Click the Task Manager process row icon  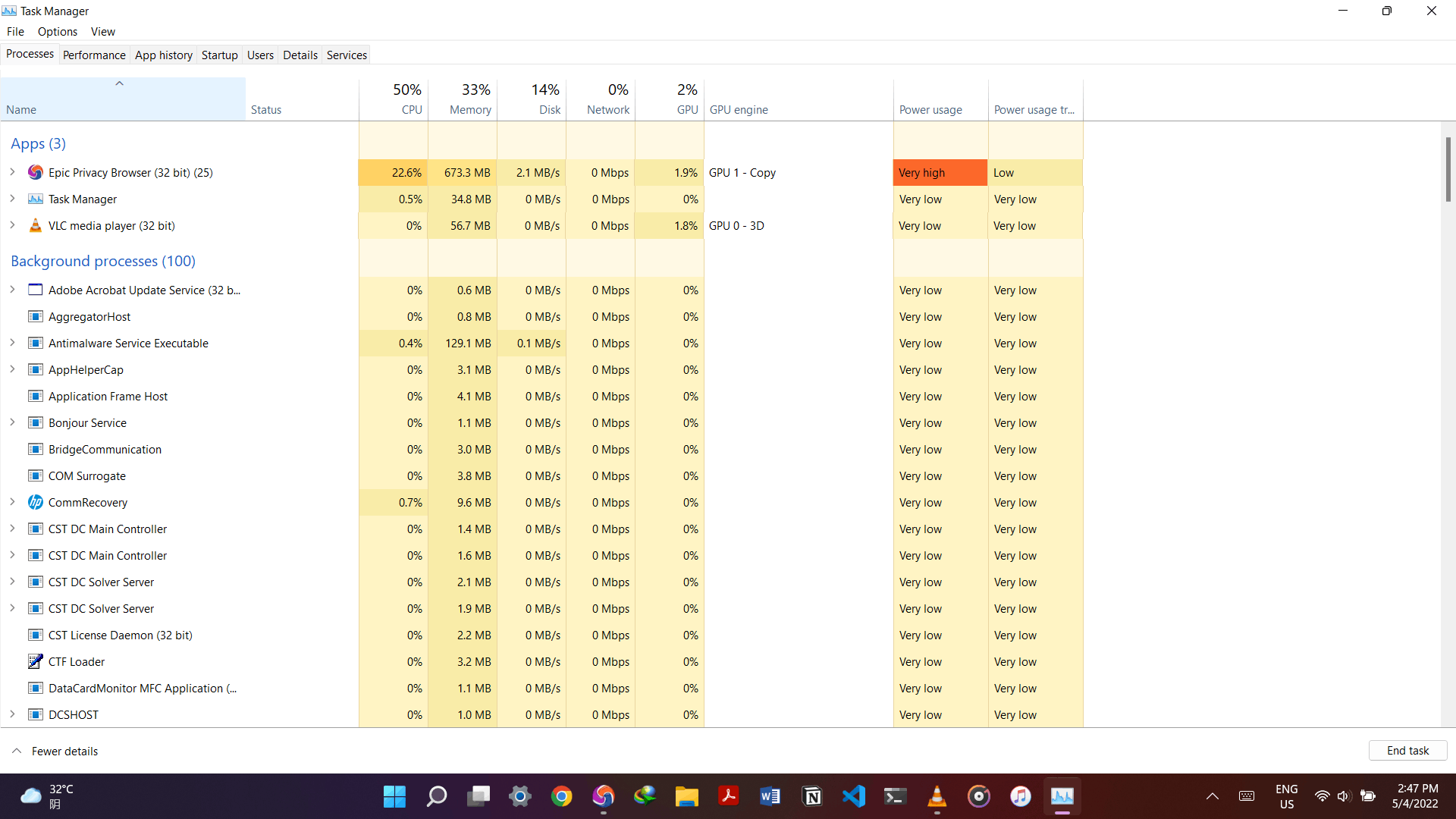(x=35, y=199)
